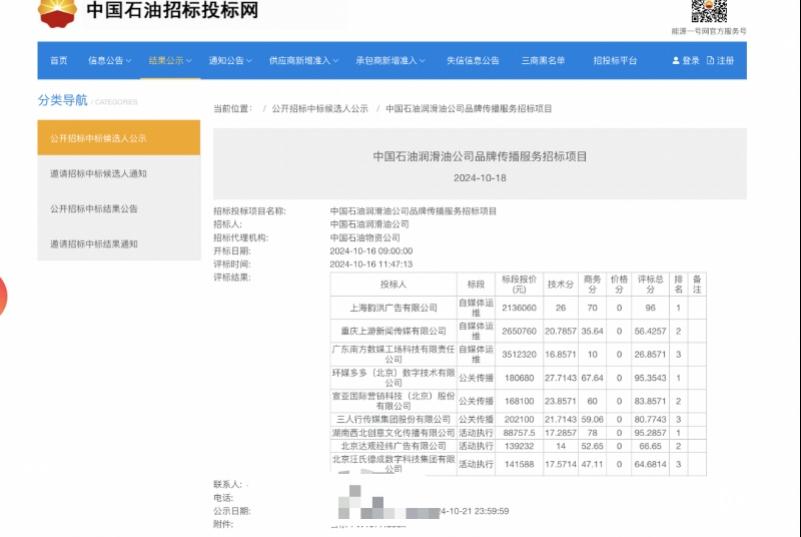Viewport: 801px width, 537px height.
Task: Select 公开招标中标候选人公示 in sidebar
Action: (118, 138)
